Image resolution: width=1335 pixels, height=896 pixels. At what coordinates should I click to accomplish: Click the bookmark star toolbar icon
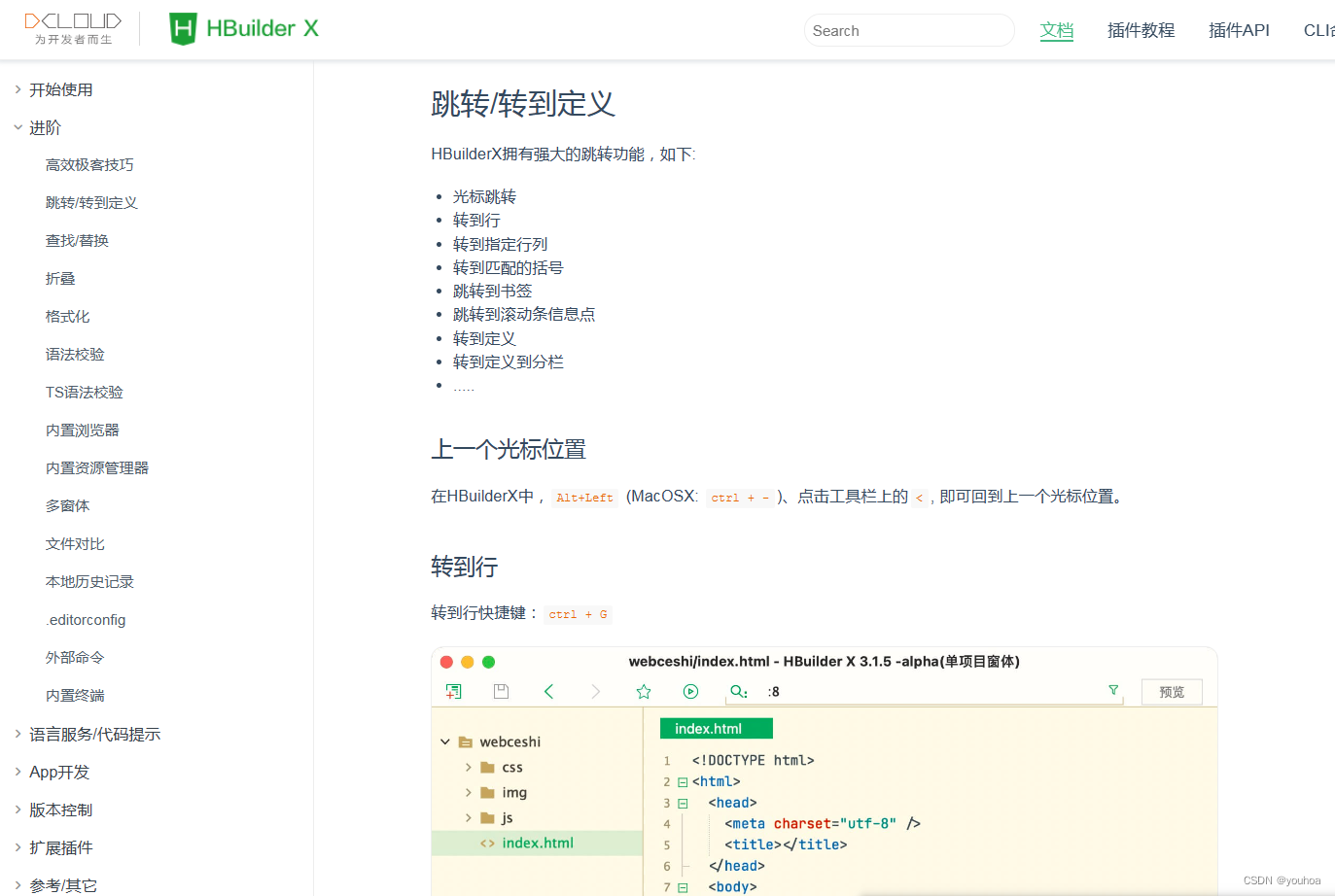pos(644,691)
